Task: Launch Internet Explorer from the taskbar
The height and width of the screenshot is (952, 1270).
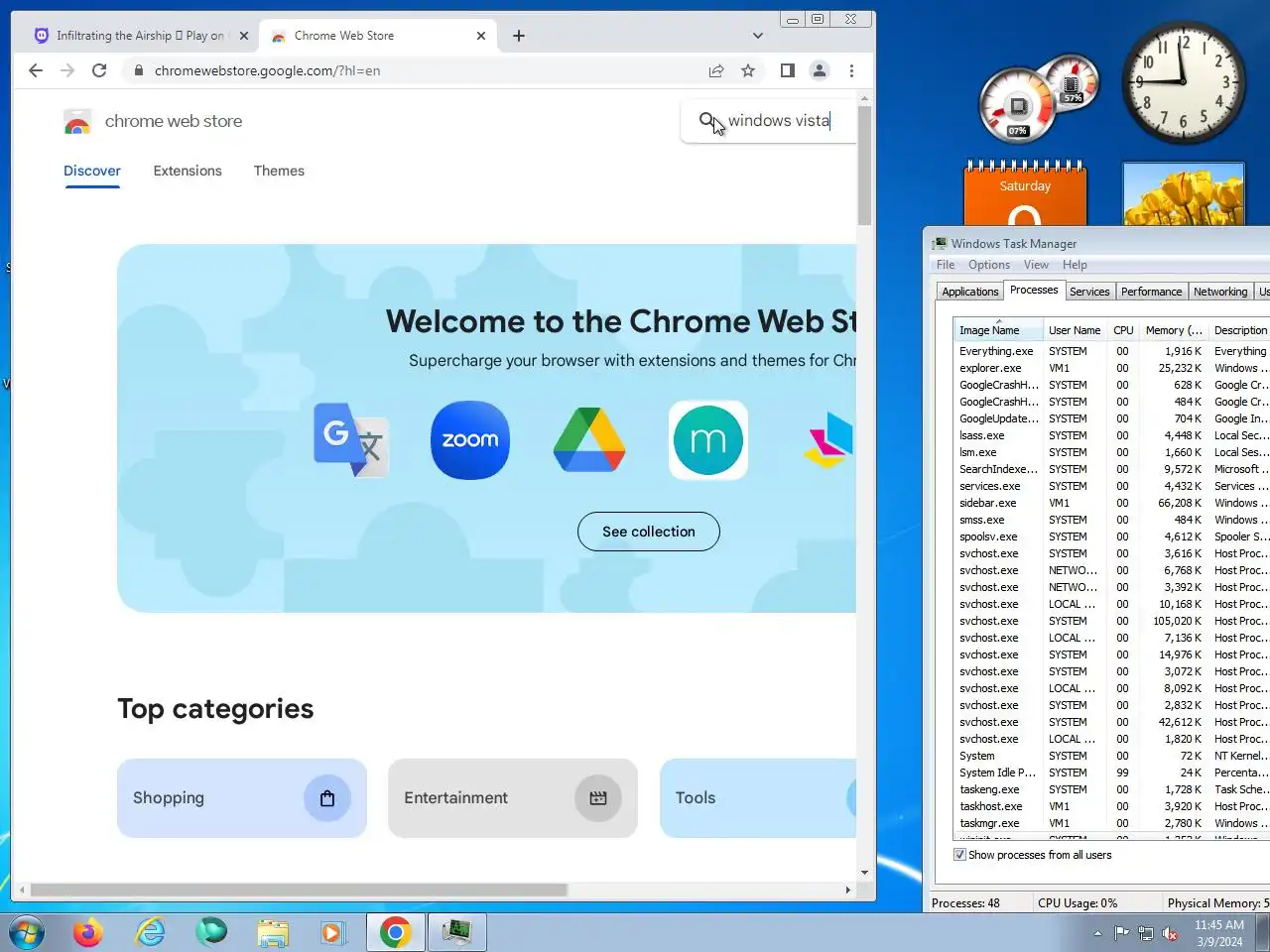Action: (150, 933)
